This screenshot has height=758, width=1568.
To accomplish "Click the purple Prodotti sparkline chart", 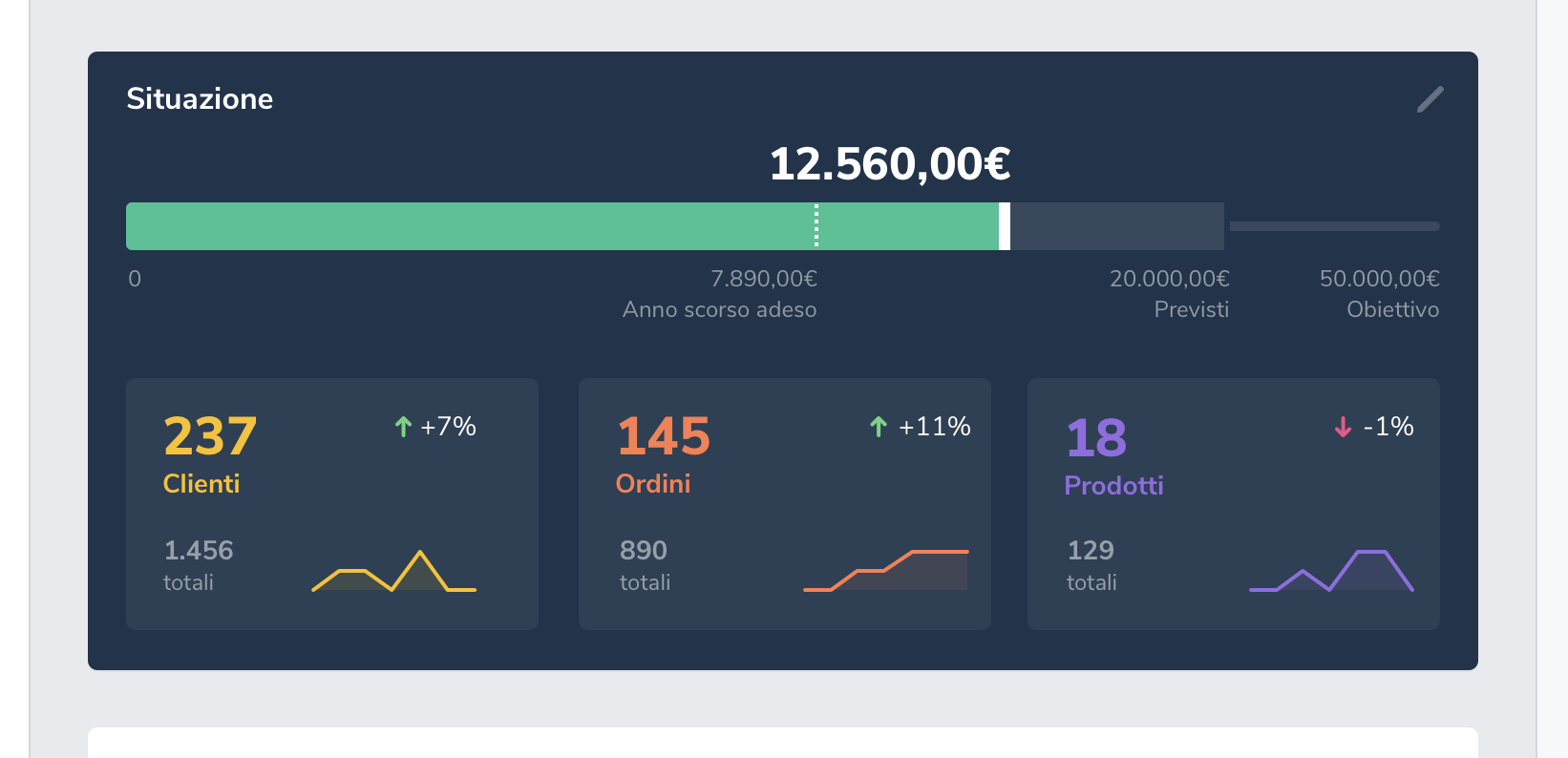I will coord(1331,571).
